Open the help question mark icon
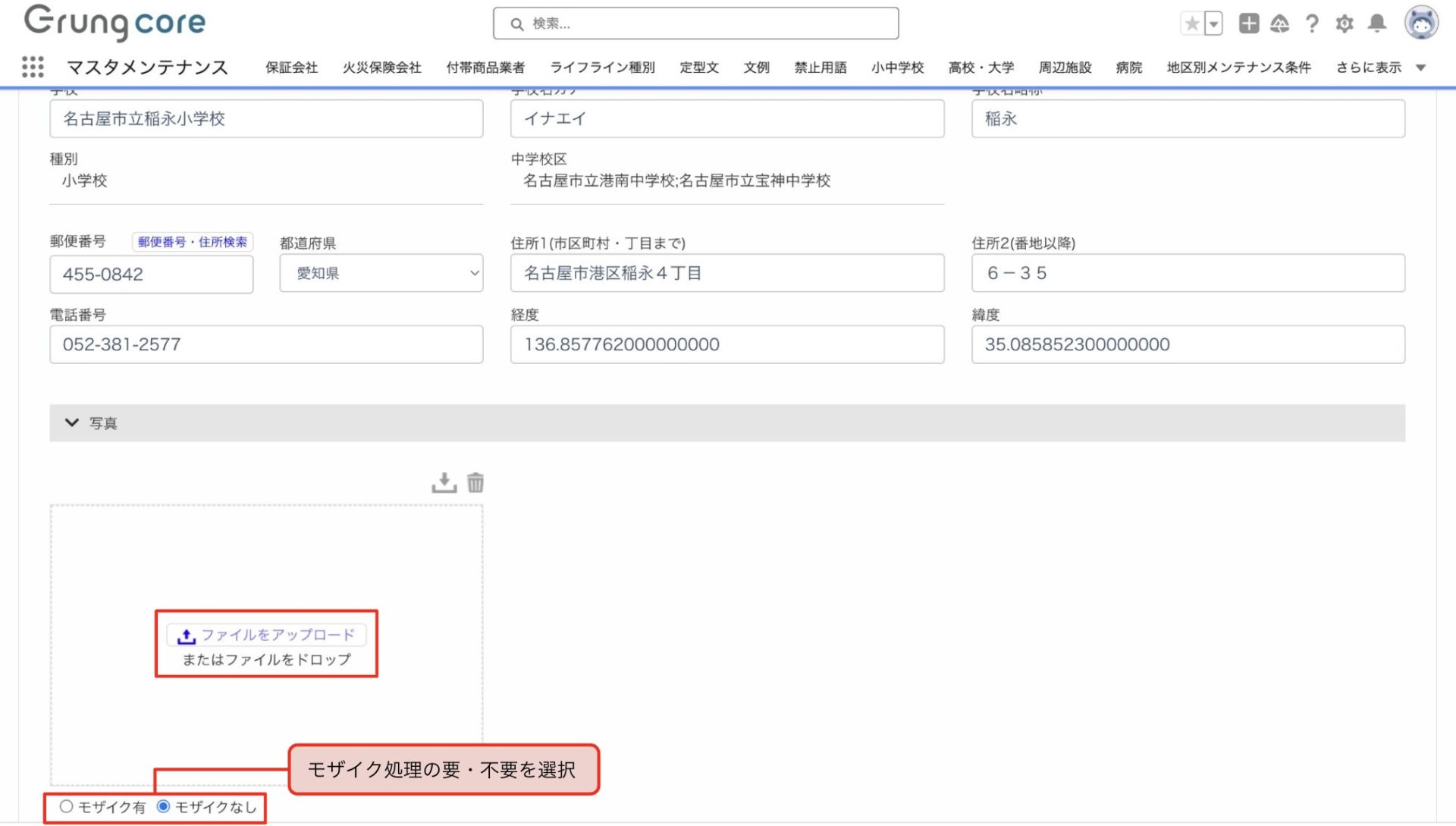This screenshot has height=826, width=1456. [x=1312, y=24]
